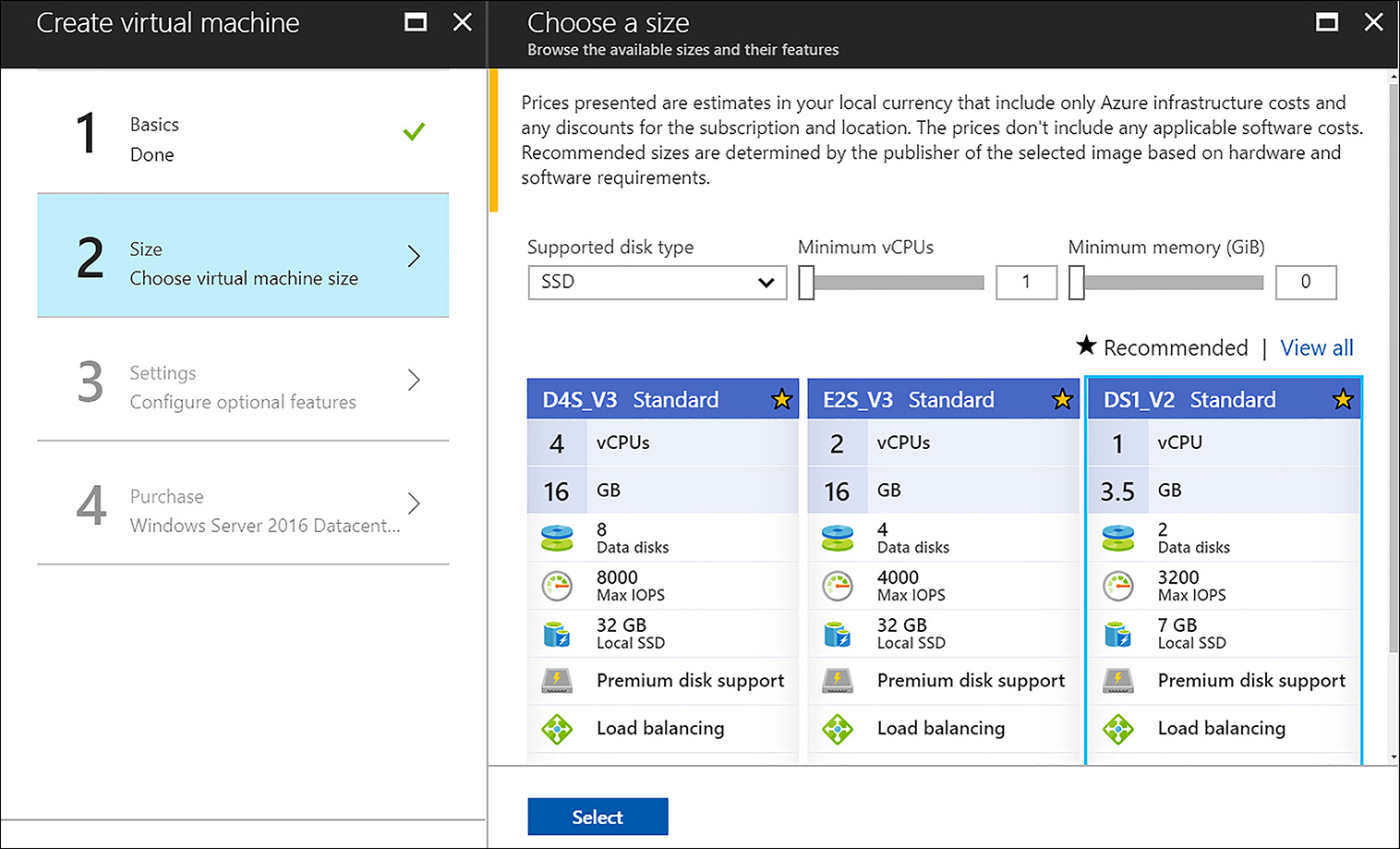Click the Local SSD icon in D4S_V3 card
The height and width of the screenshot is (849, 1400).
coord(557,634)
